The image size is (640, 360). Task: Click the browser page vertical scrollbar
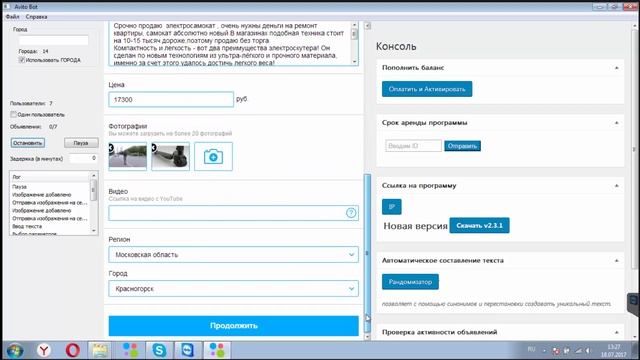[x=367, y=253]
